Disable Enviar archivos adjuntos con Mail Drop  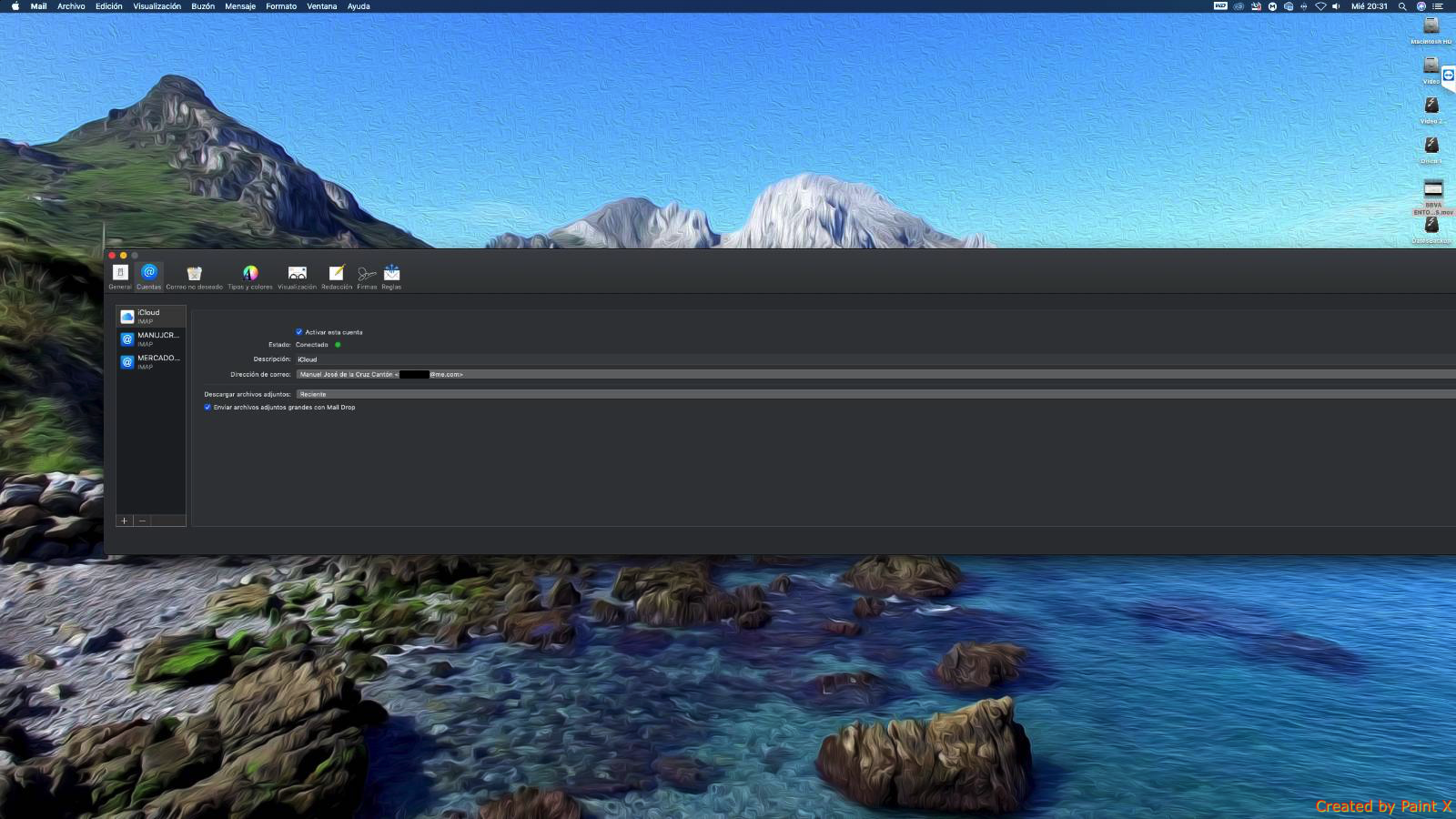(207, 408)
